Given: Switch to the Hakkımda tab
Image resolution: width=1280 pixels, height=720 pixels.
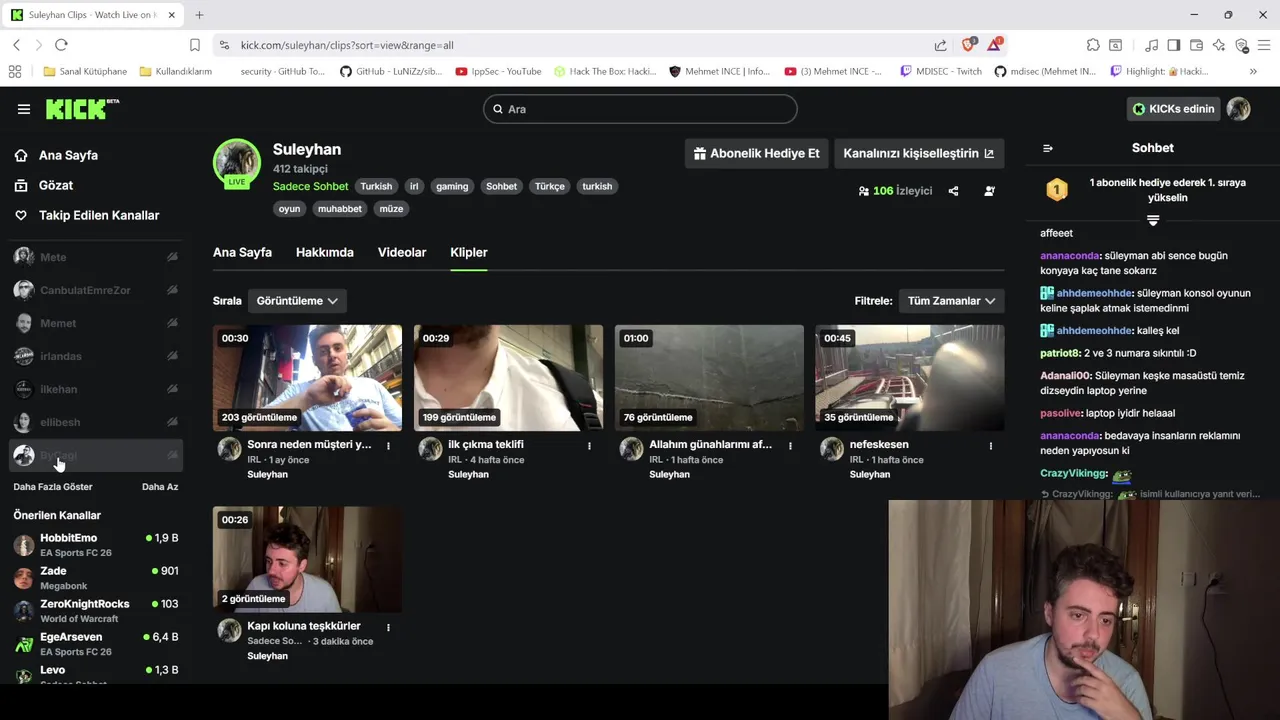Looking at the screenshot, I should 325,252.
